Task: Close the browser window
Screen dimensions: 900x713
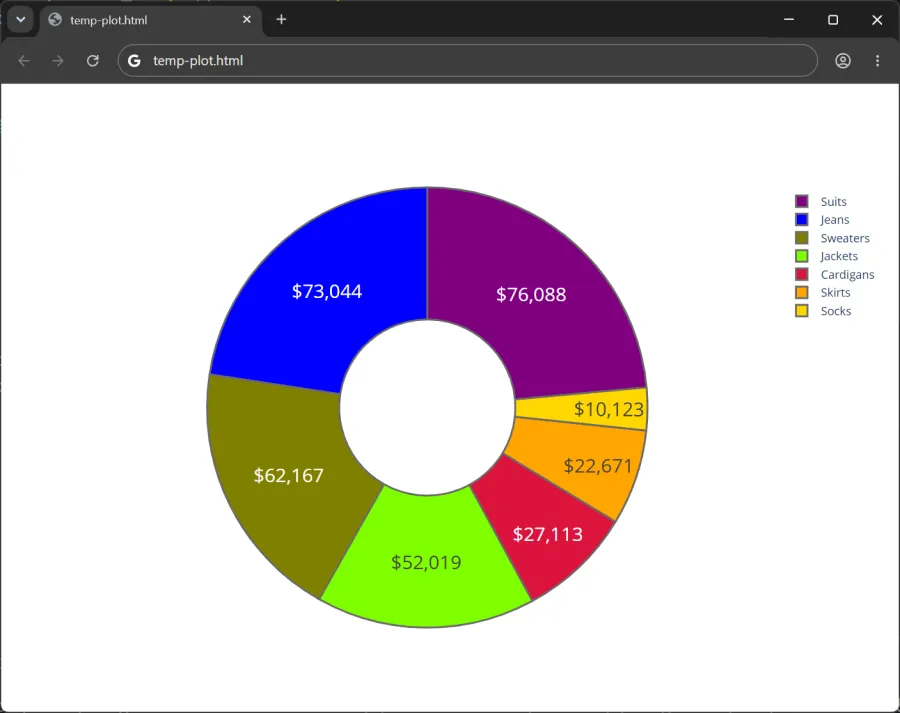Action: [877, 20]
